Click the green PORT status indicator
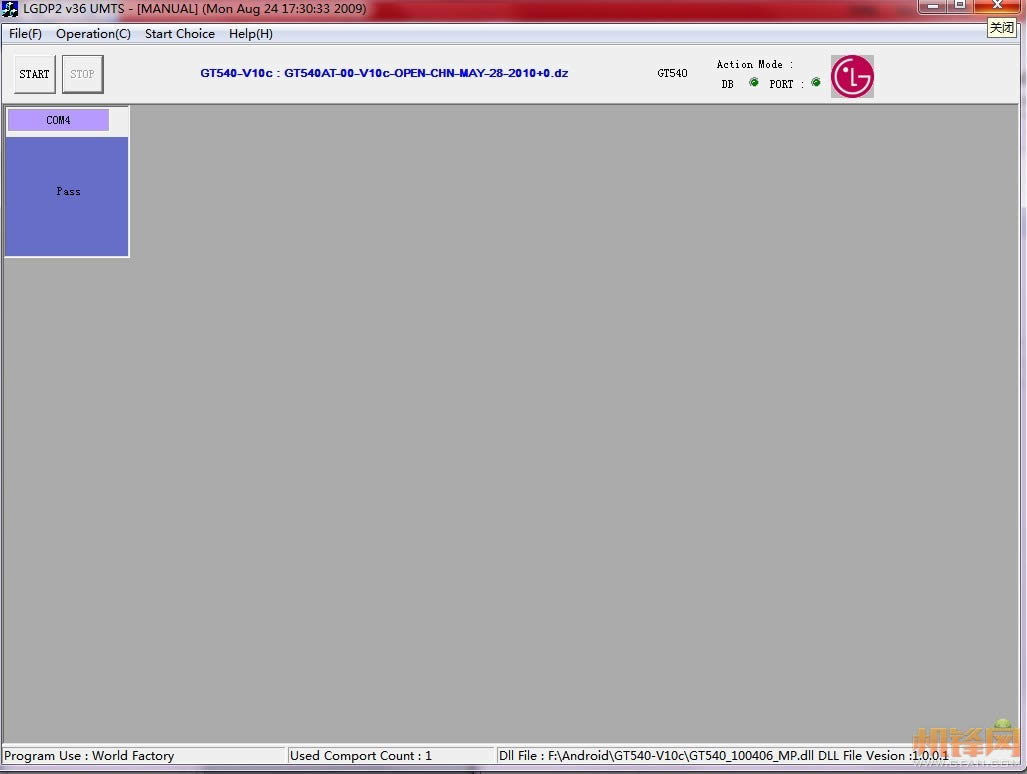The image size is (1027, 774). pyautogui.click(x=816, y=83)
